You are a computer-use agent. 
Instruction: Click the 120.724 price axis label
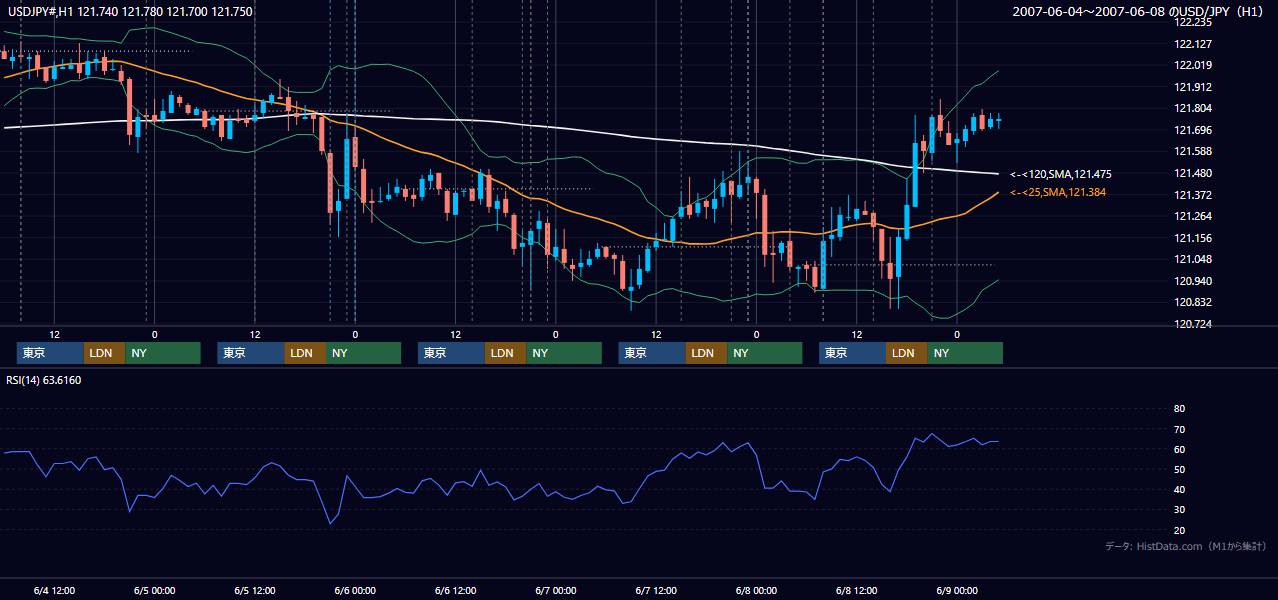pyautogui.click(x=1194, y=324)
